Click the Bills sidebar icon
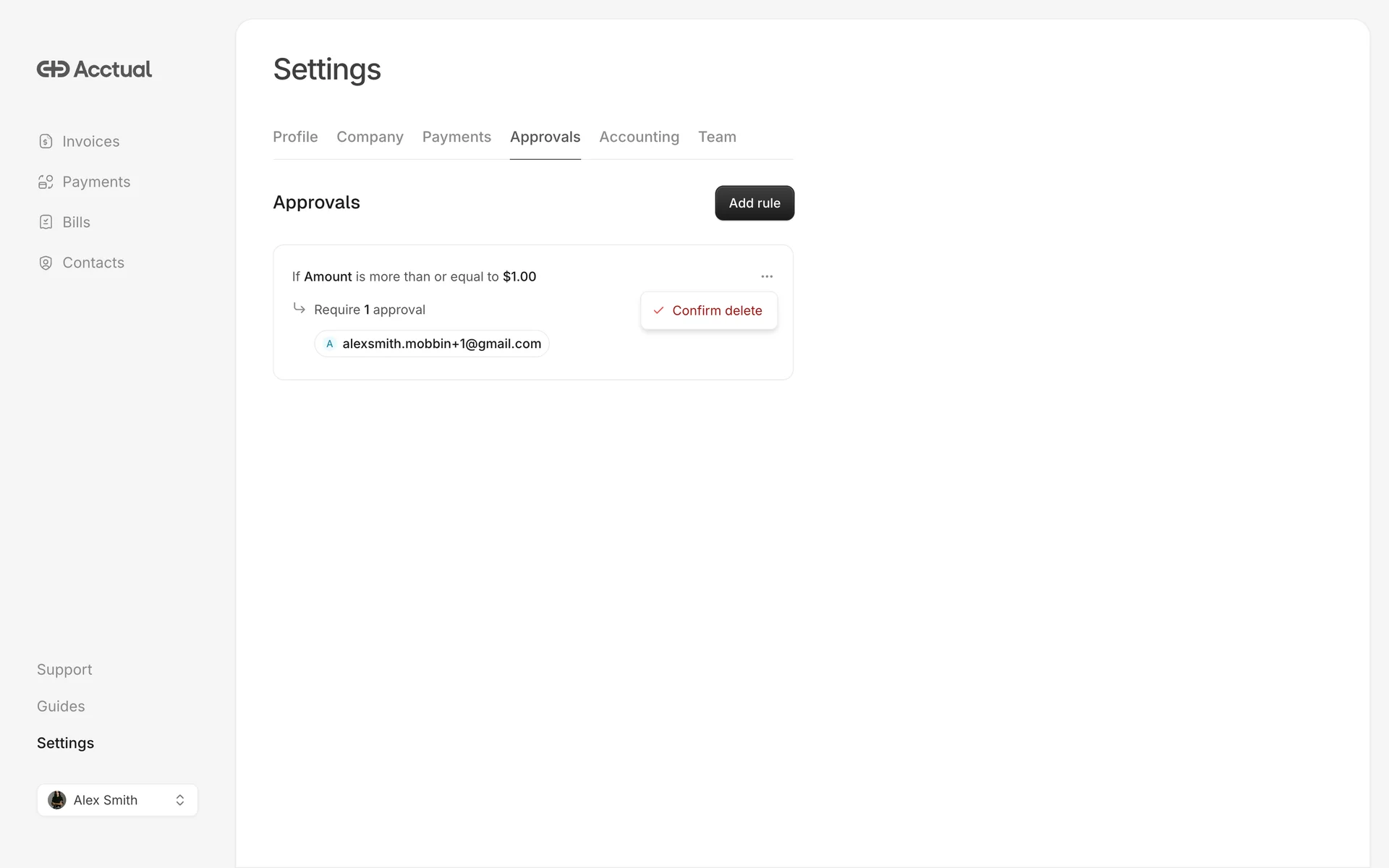The image size is (1389, 868). click(x=46, y=223)
